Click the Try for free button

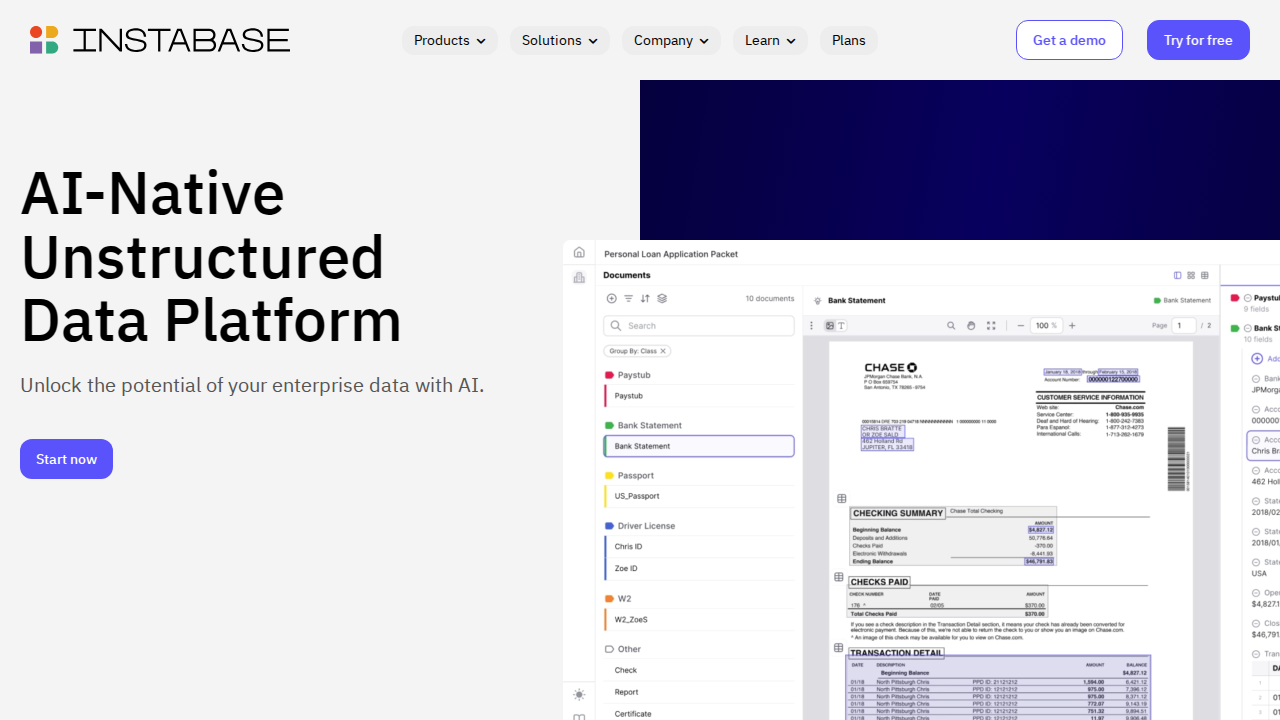tap(1198, 40)
